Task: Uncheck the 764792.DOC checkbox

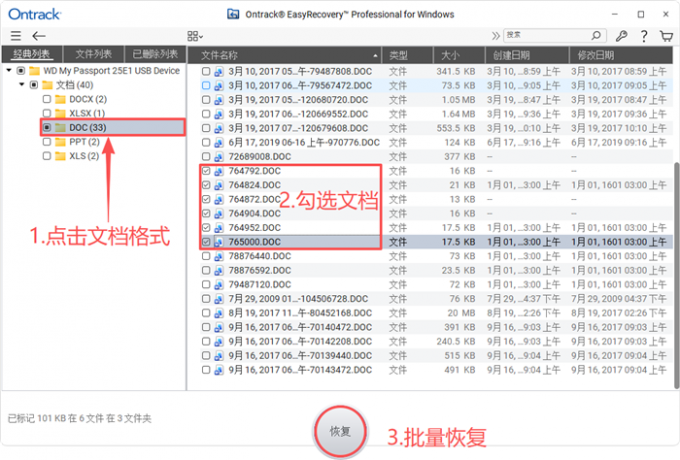Action: tap(206, 171)
